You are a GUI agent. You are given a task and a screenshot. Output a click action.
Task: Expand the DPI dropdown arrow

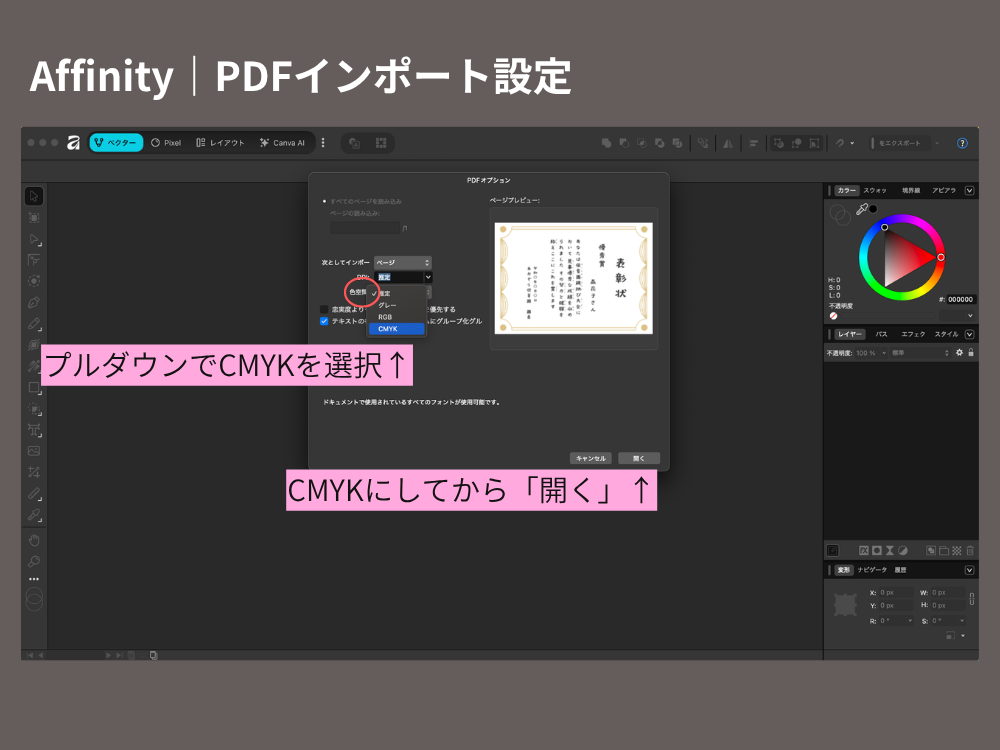[x=428, y=277]
